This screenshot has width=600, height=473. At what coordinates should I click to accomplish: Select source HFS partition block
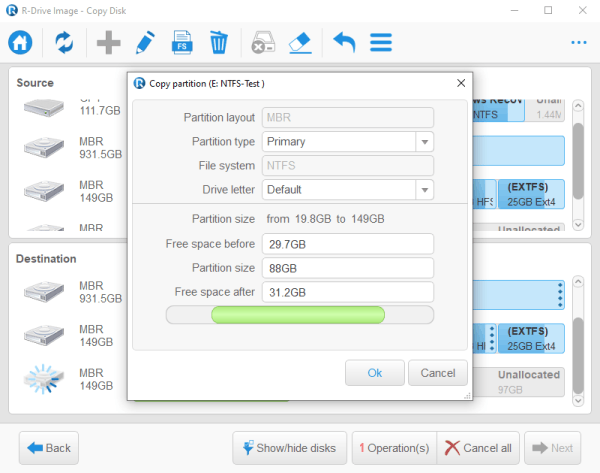pyautogui.click(x=485, y=194)
